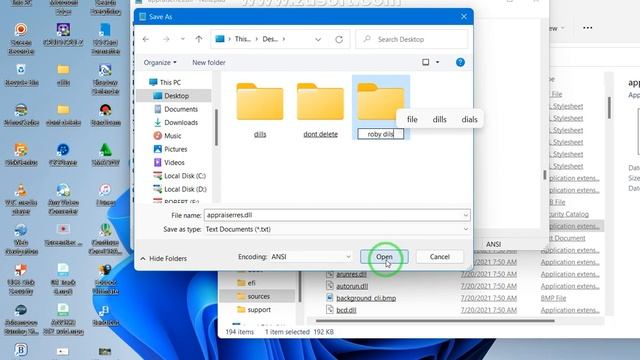Collapse the pane with Hide Folders
The height and width of the screenshot is (360, 640).
[x=163, y=259]
